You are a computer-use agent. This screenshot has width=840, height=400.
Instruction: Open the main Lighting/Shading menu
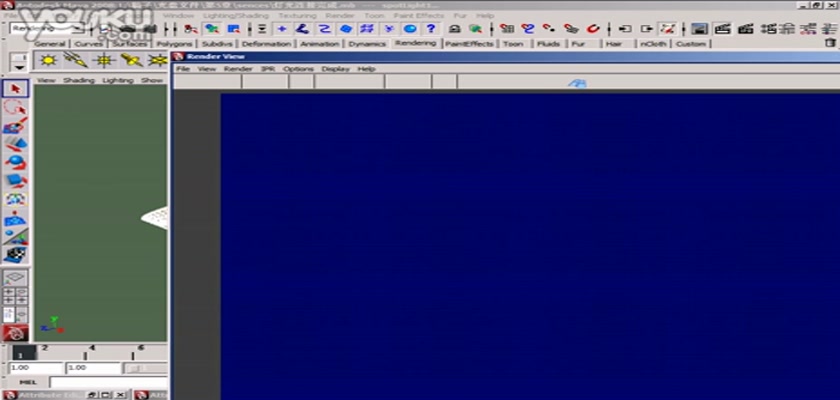[237, 16]
